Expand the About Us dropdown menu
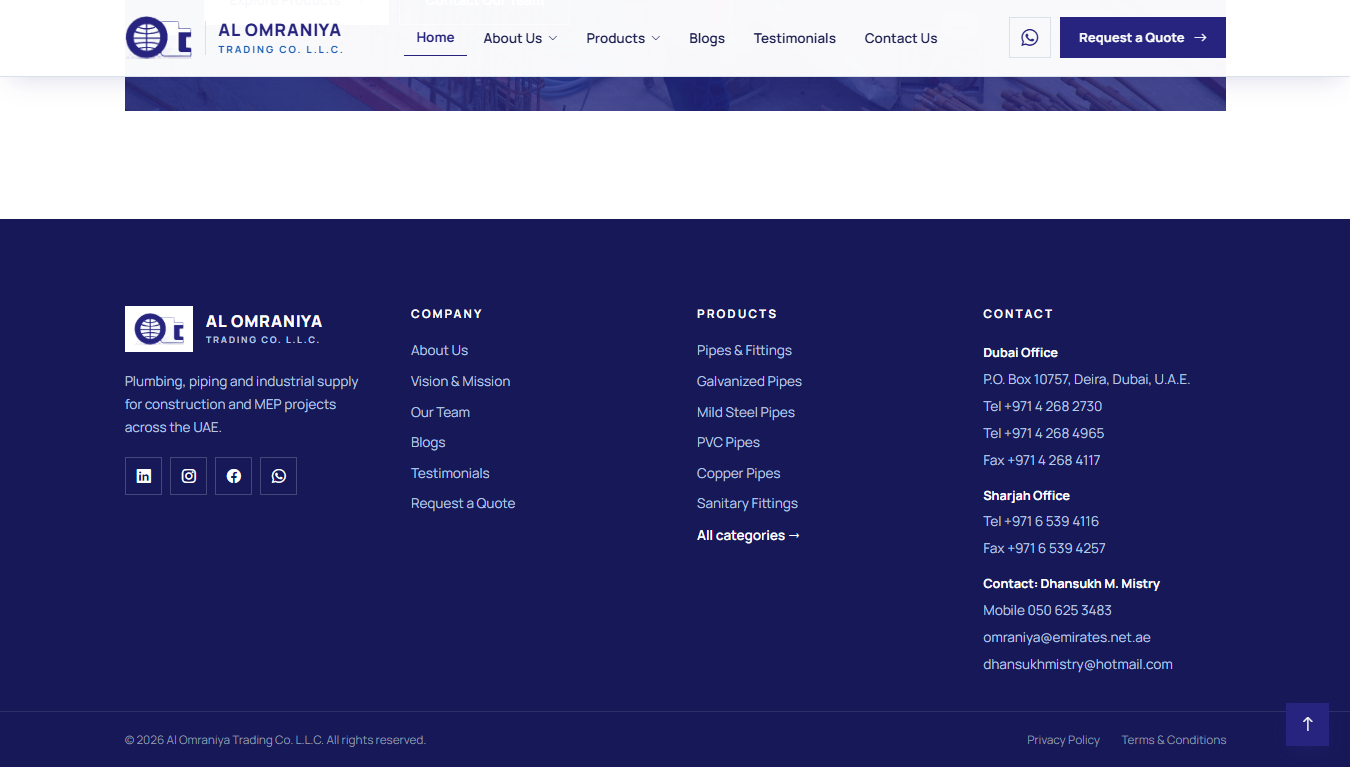The height and width of the screenshot is (767, 1350). pos(520,38)
